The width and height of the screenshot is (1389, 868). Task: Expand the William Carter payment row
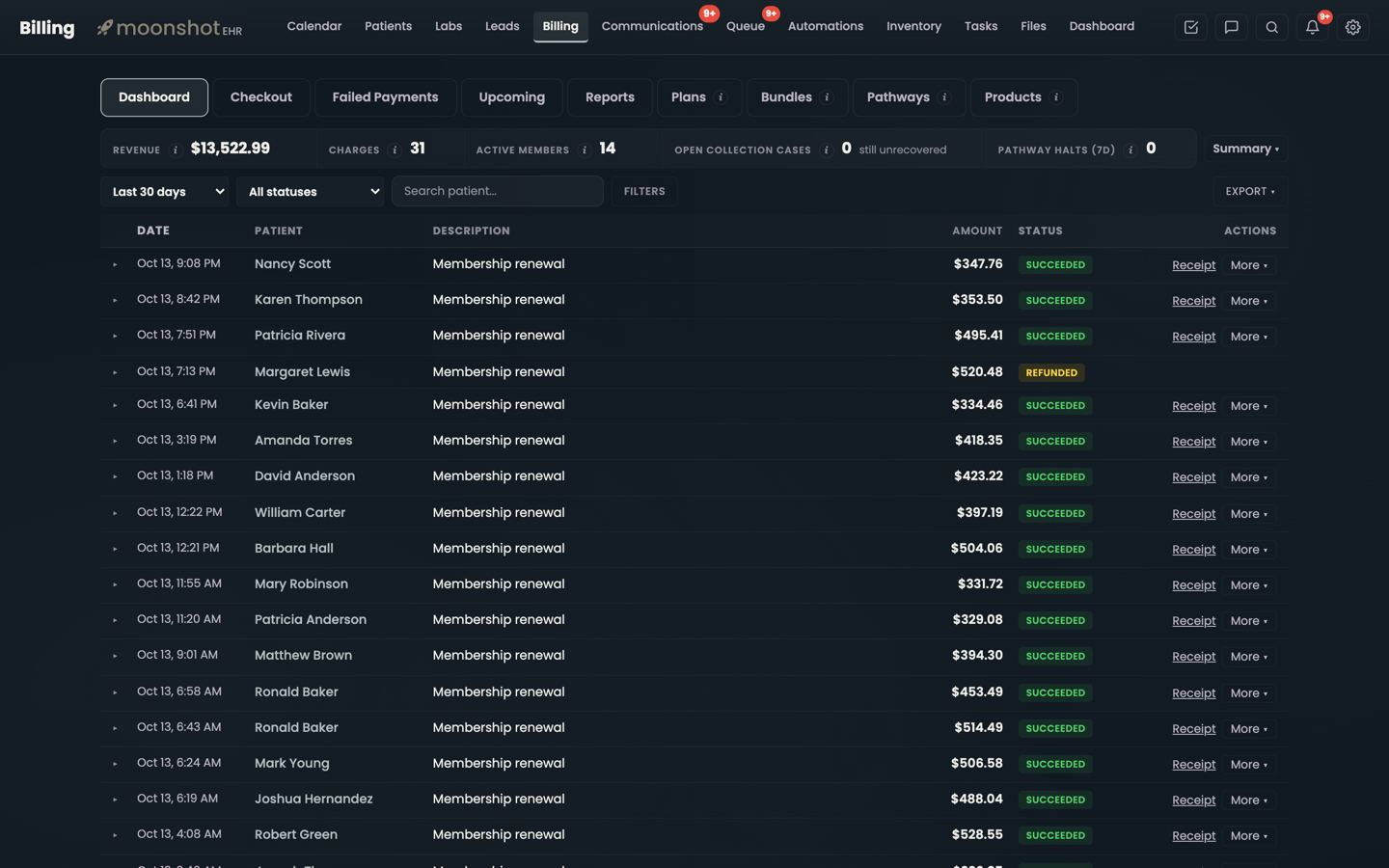point(115,513)
